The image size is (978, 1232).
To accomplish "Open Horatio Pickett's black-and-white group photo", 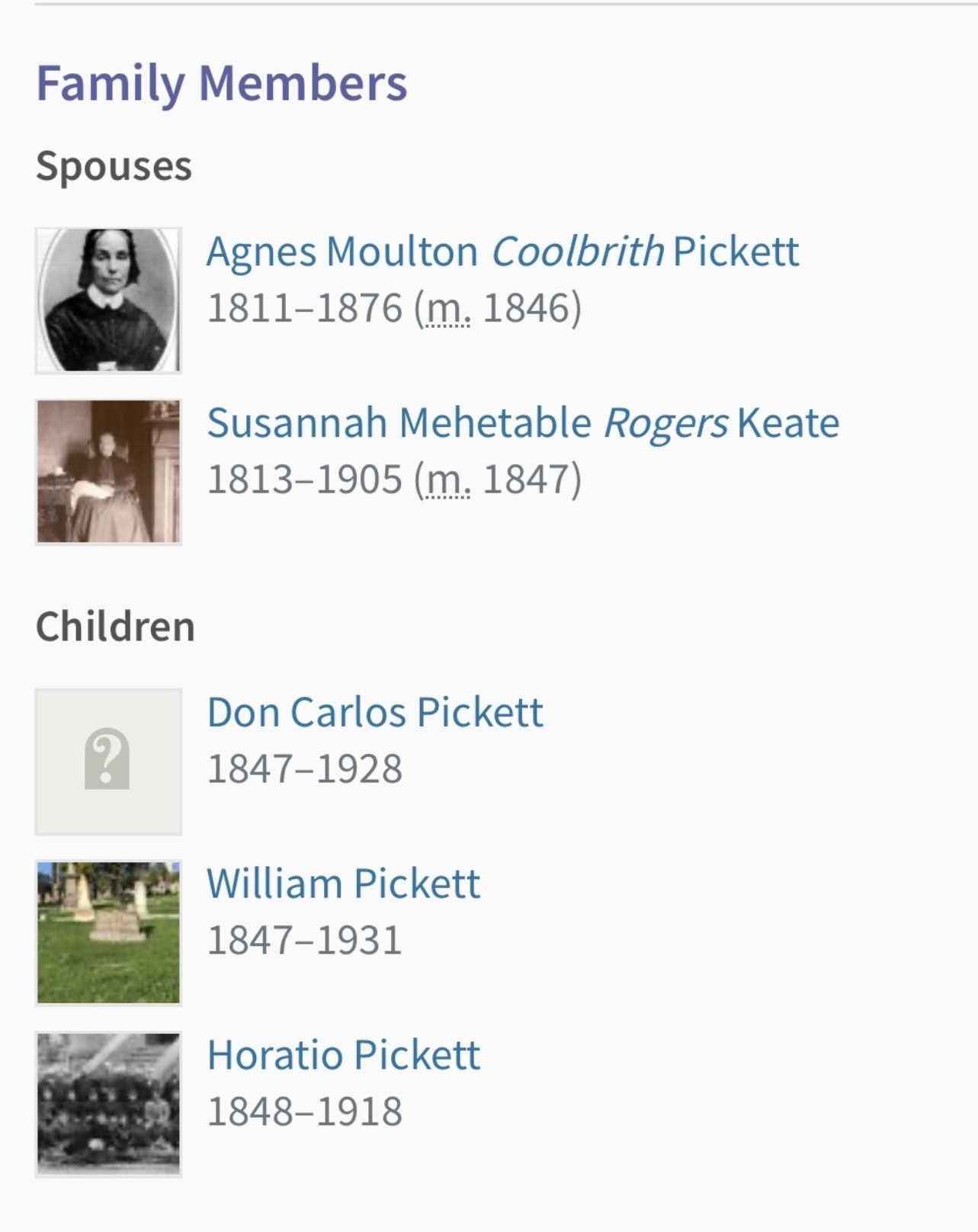I will 108,1104.
